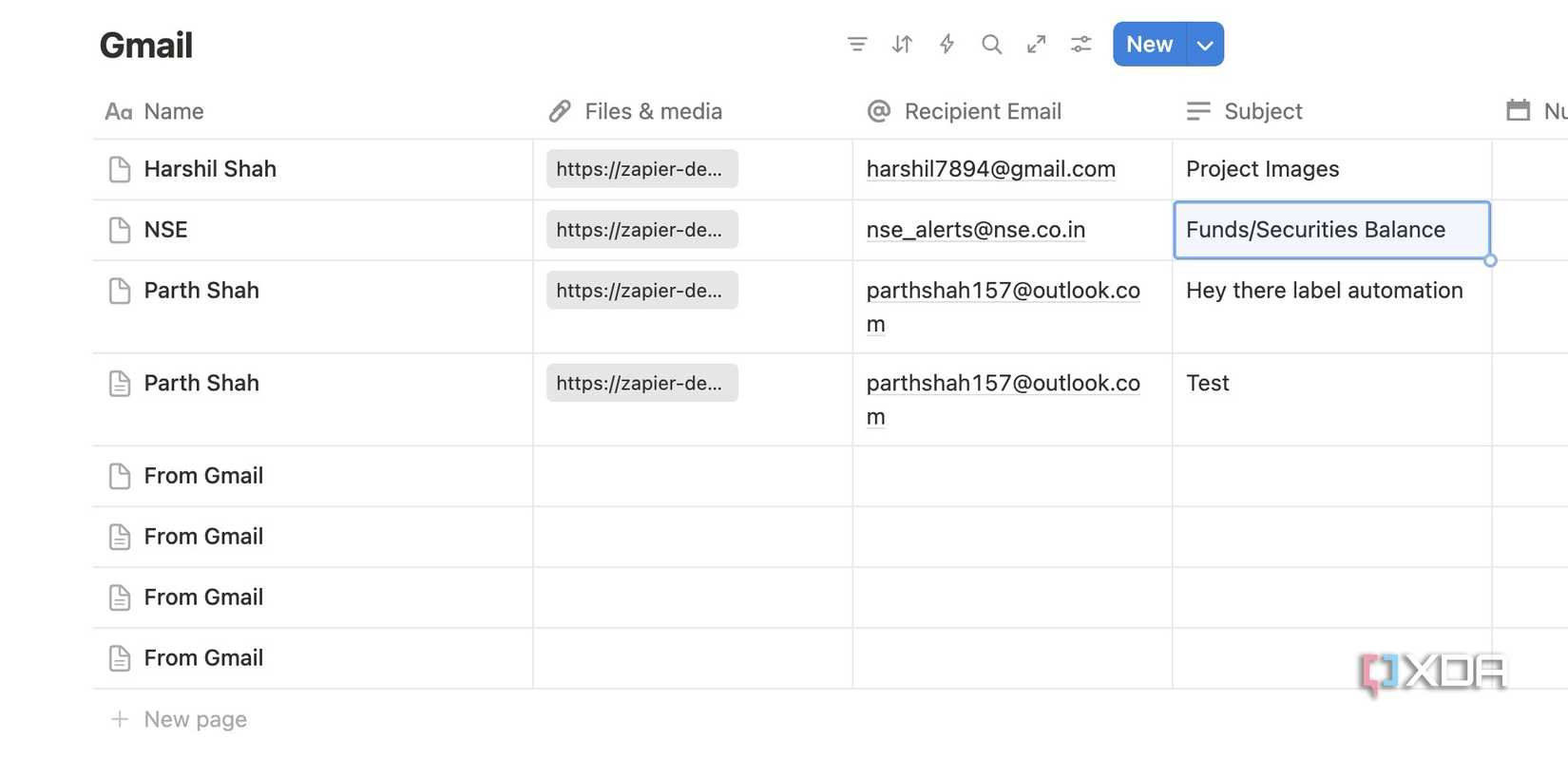Click the paperclip icon on Files & media column
Image resolution: width=1568 pixels, height=759 pixels.
click(560, 111)
